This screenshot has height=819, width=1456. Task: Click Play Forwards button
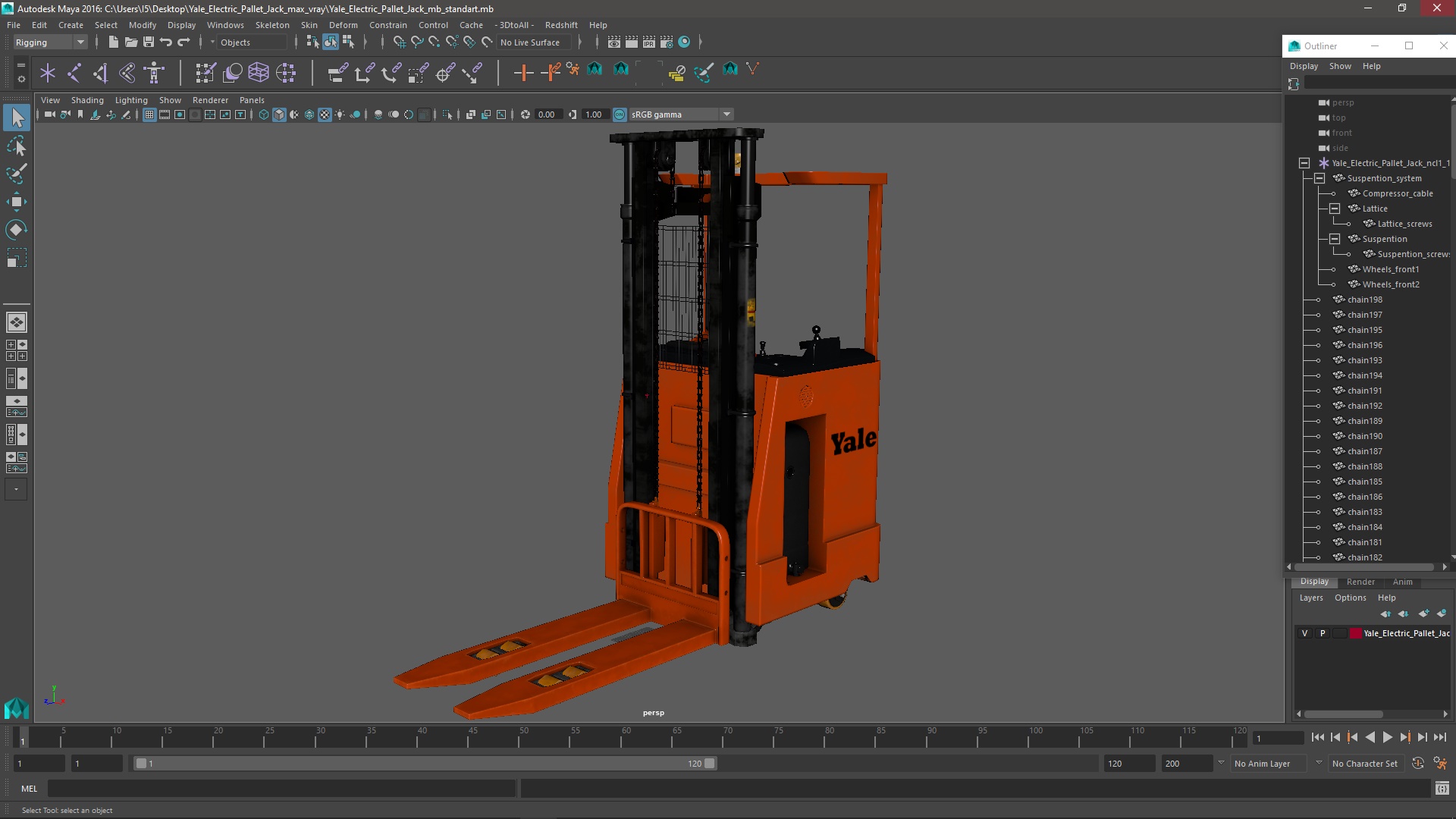(x=1387, y=737)
